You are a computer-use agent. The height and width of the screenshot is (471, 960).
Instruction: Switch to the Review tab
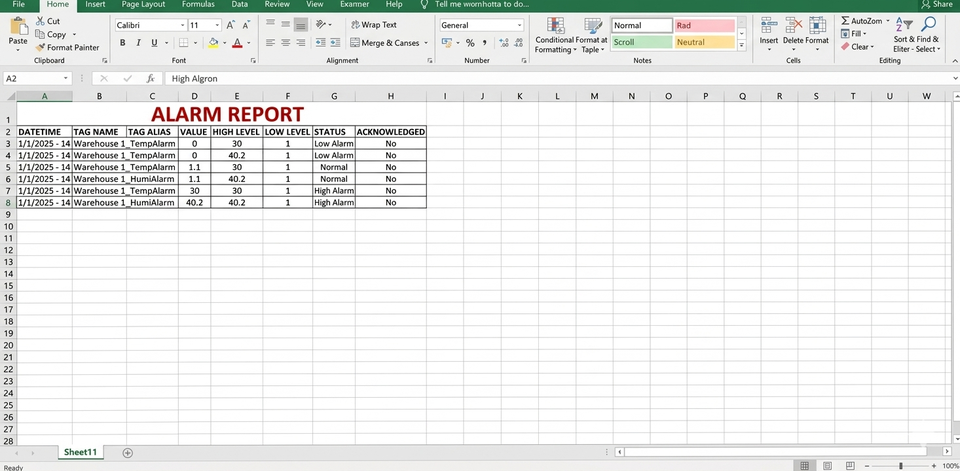click(277, 4)
